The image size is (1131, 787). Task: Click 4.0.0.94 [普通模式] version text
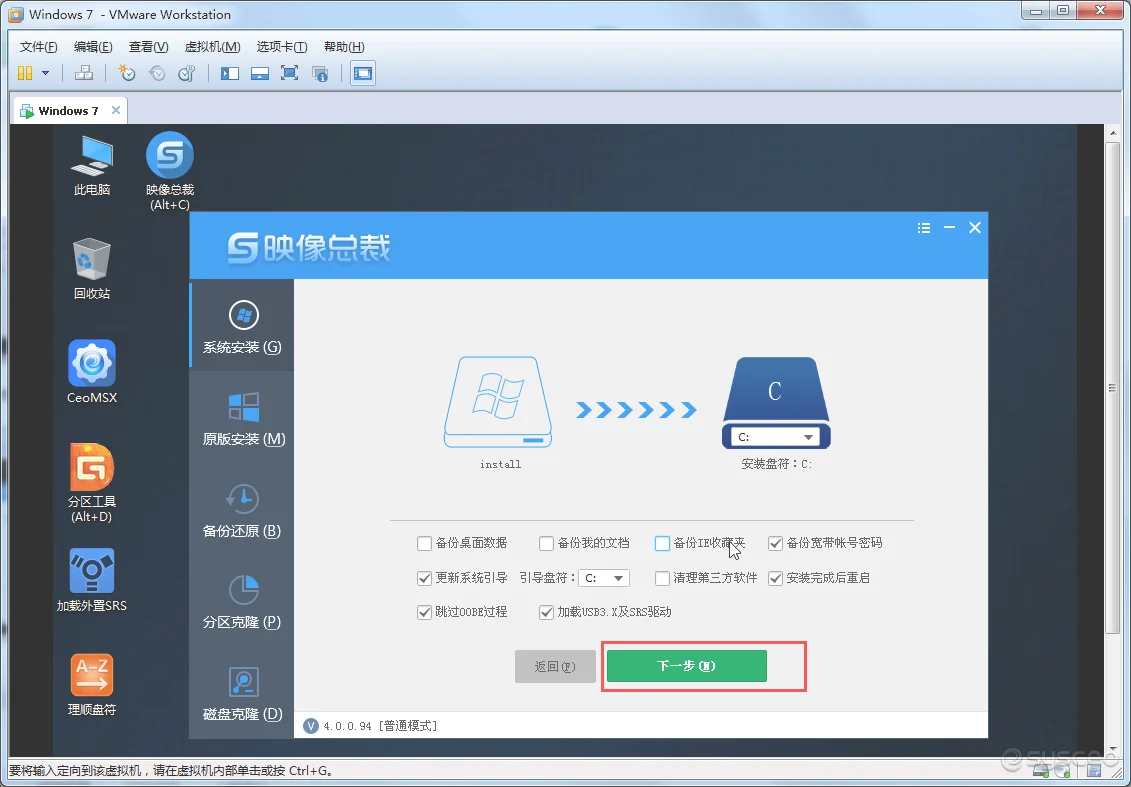point(380,726)
